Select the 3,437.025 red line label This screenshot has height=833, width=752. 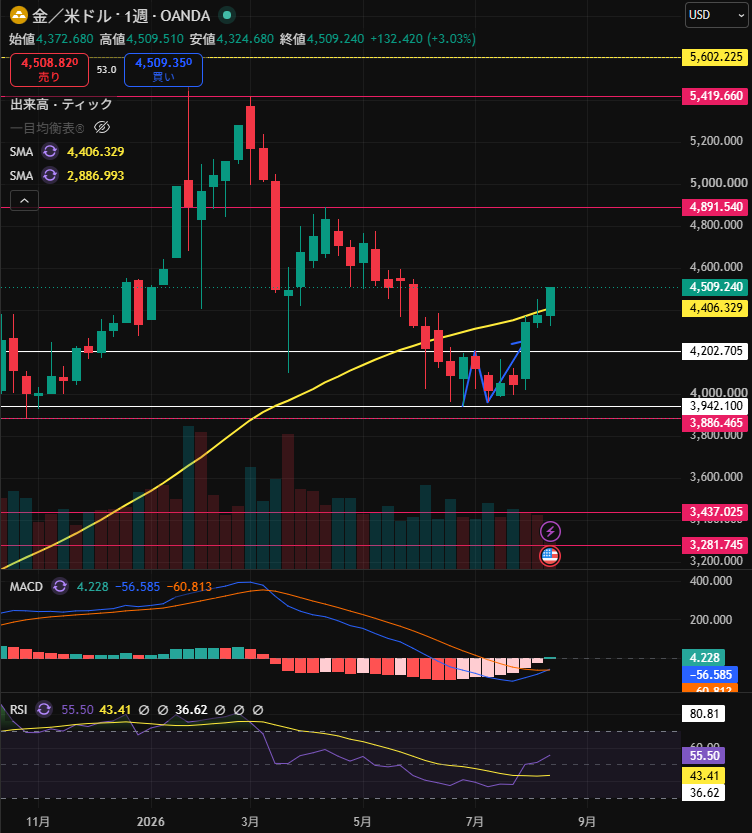715,512
